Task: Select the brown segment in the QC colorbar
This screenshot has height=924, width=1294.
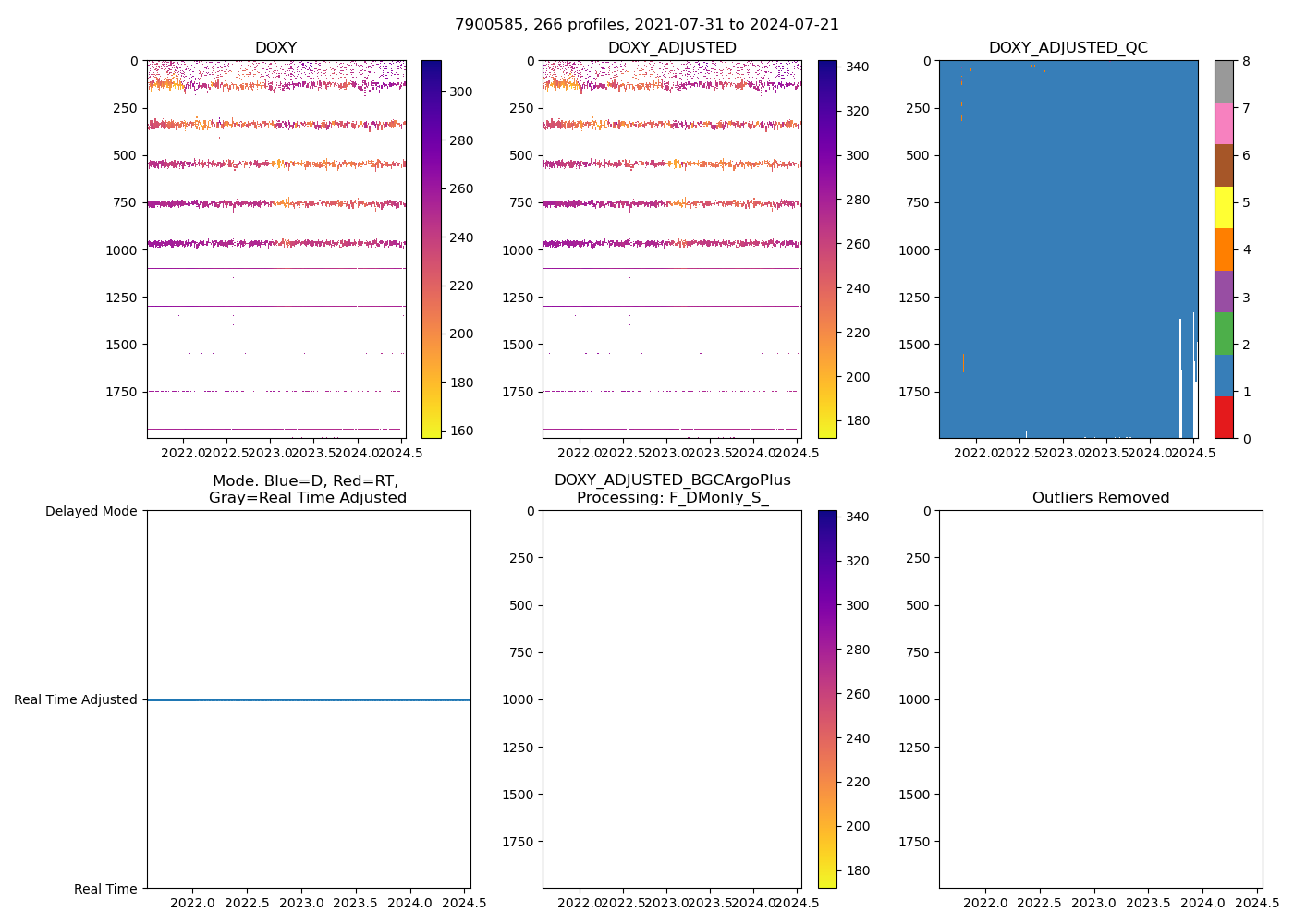Action: (1224, 165)
